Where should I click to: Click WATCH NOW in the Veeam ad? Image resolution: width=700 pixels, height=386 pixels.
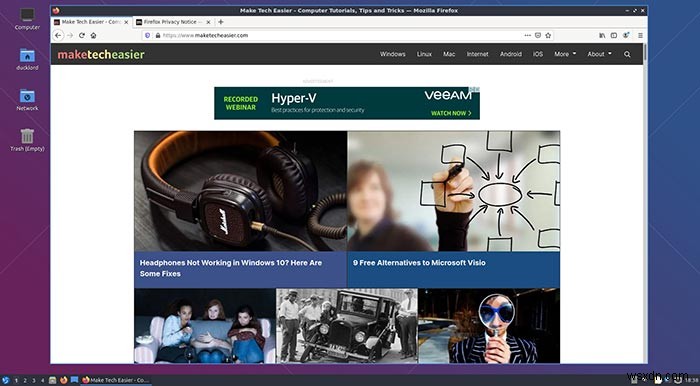tap(451, 113)
